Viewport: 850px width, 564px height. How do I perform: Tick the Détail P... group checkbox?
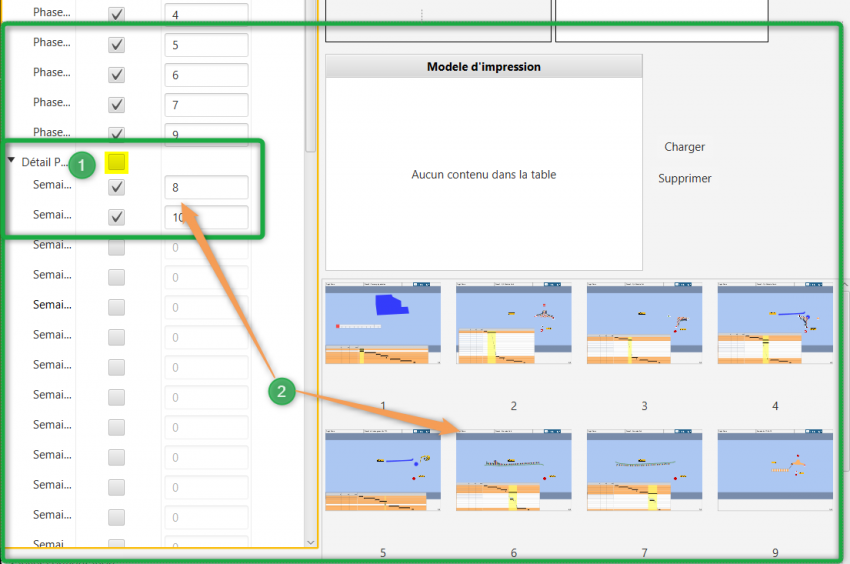(x=117, y=162)
